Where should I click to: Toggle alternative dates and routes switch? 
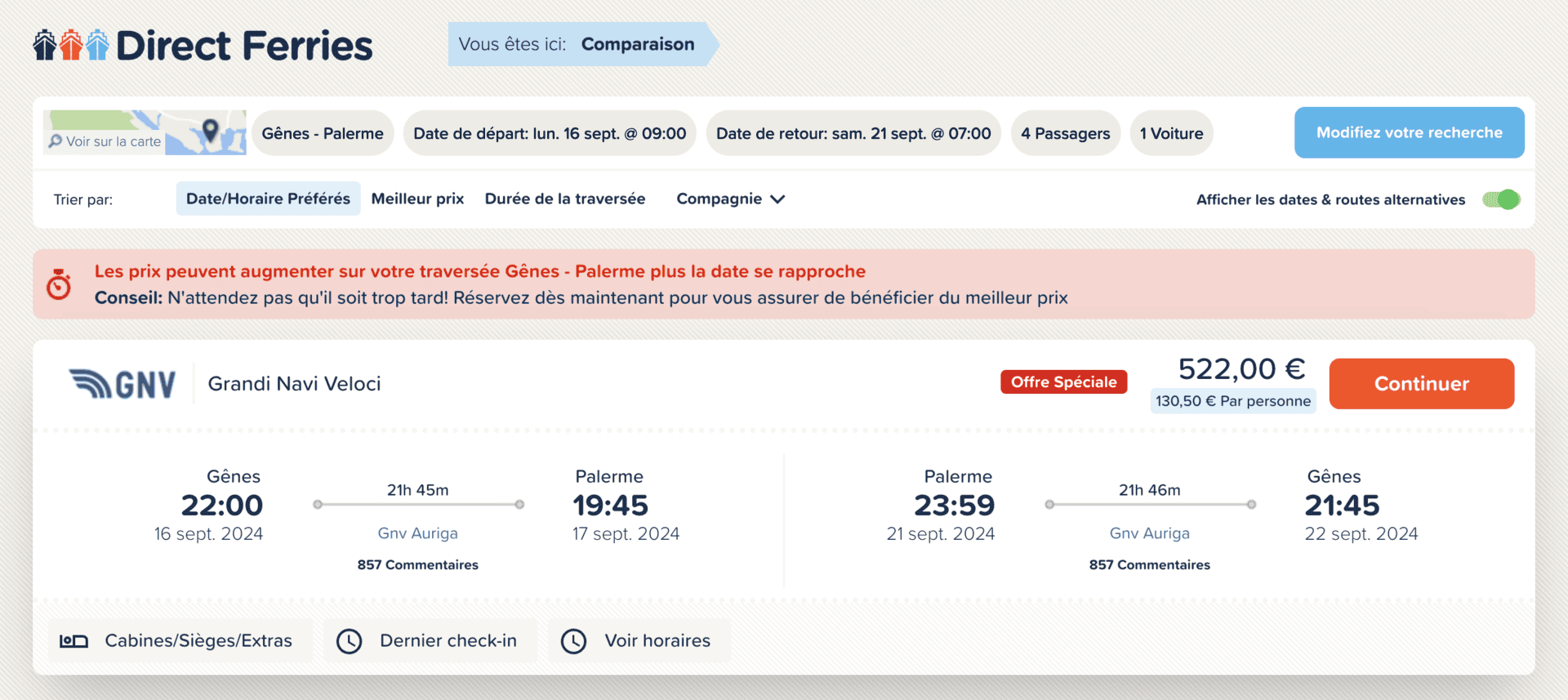pyautogui.click(x=1501, y=199)
